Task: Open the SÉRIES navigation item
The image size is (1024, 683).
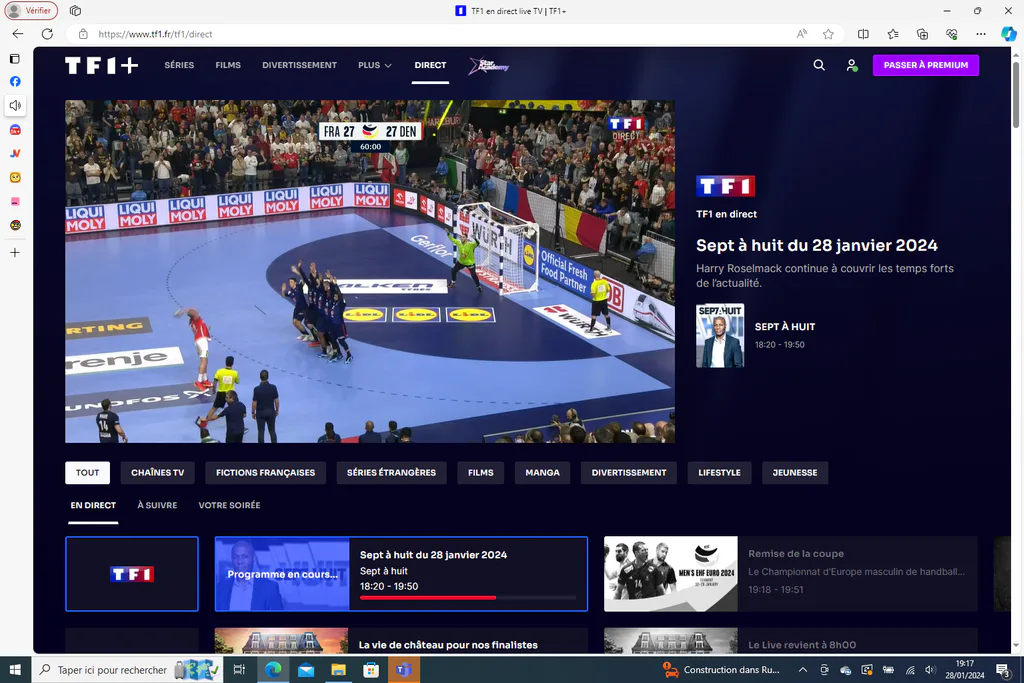Action: pyautogui.click(x=179, y=65)
